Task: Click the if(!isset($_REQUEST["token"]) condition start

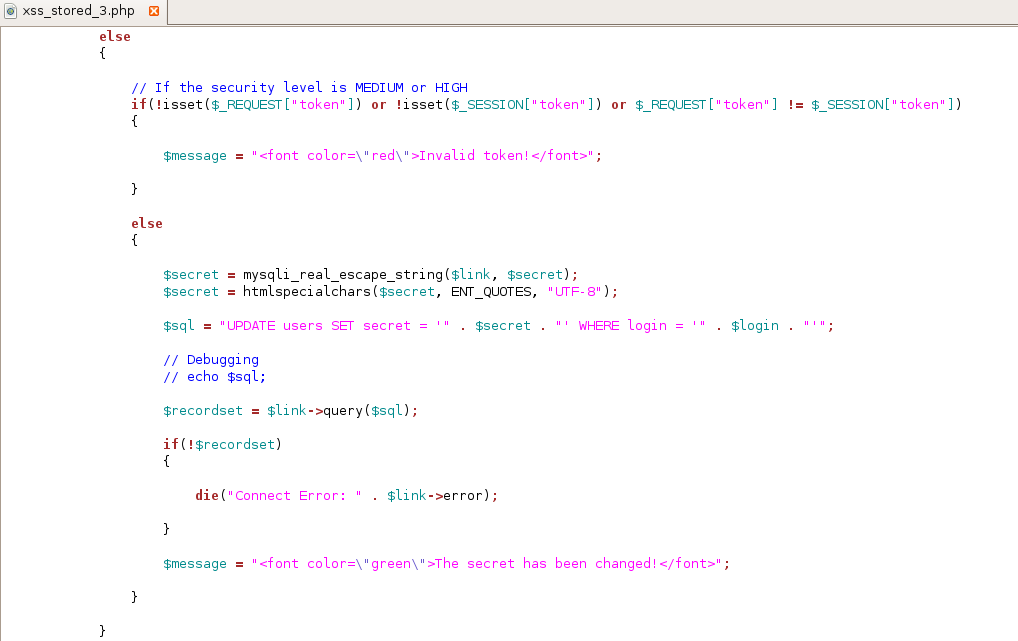Action: [246, 105]
